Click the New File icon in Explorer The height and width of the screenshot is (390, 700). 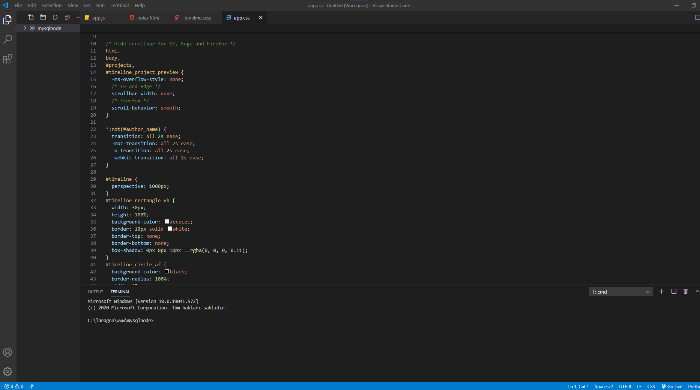[x=31, y=17]
